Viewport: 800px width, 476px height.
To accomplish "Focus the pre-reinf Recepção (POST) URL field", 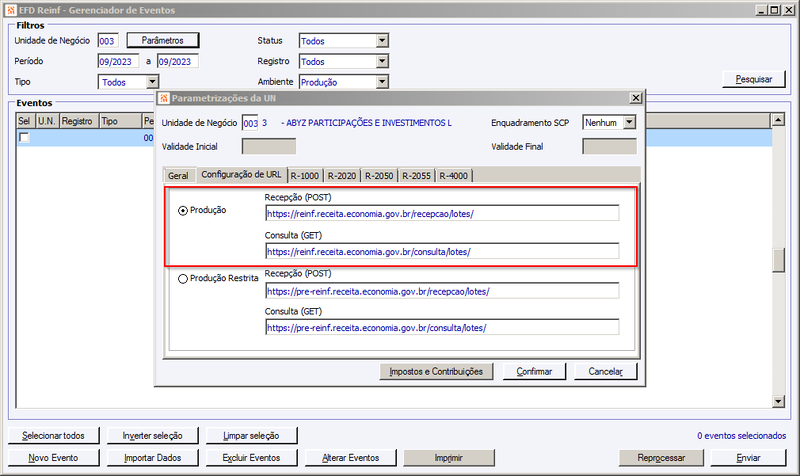I will [442, 291].
